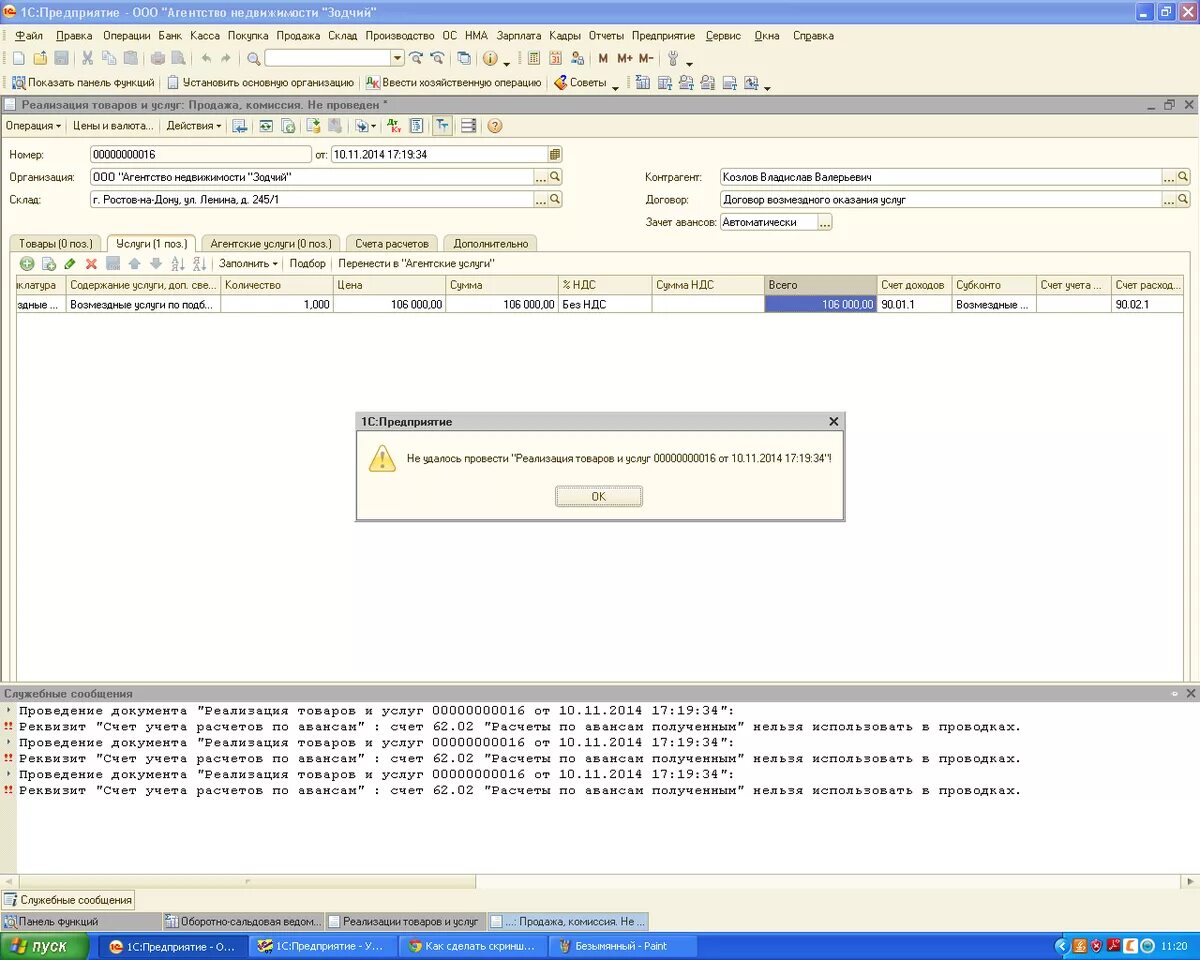Click the delete row red X icon
Image resolution: width=1200 pixels, height=960 pixels.
(91, 264)
